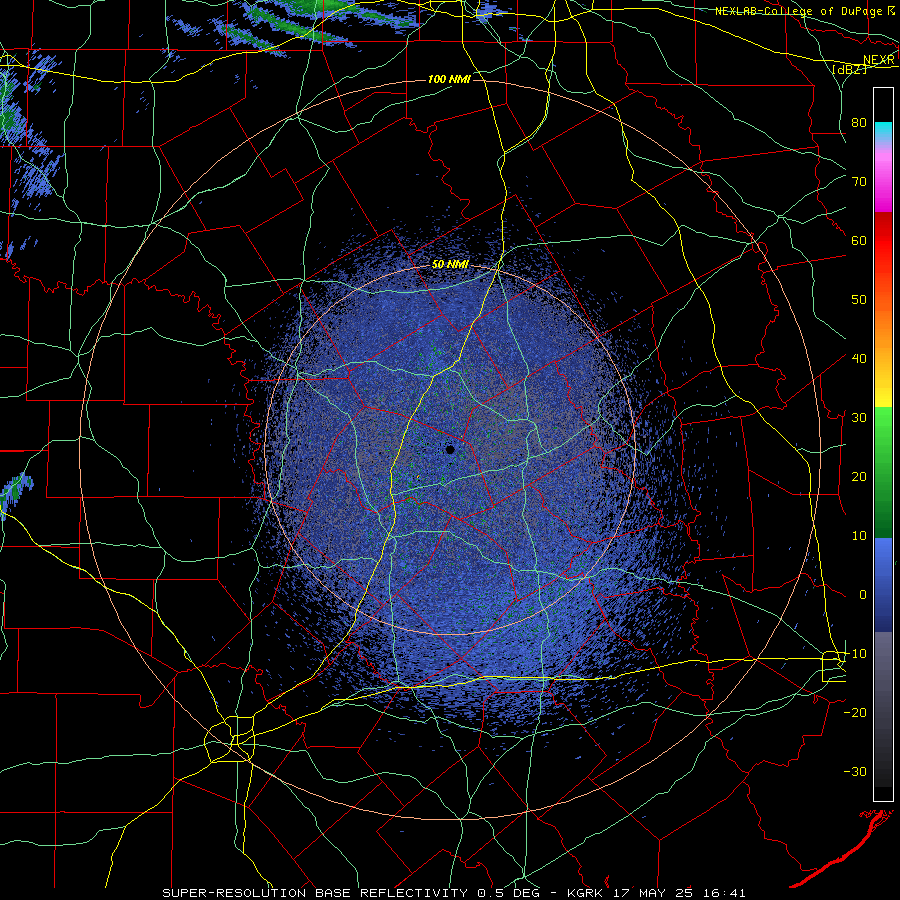Click the [dBZ] unit label above color scale

[x=848, y=69]
